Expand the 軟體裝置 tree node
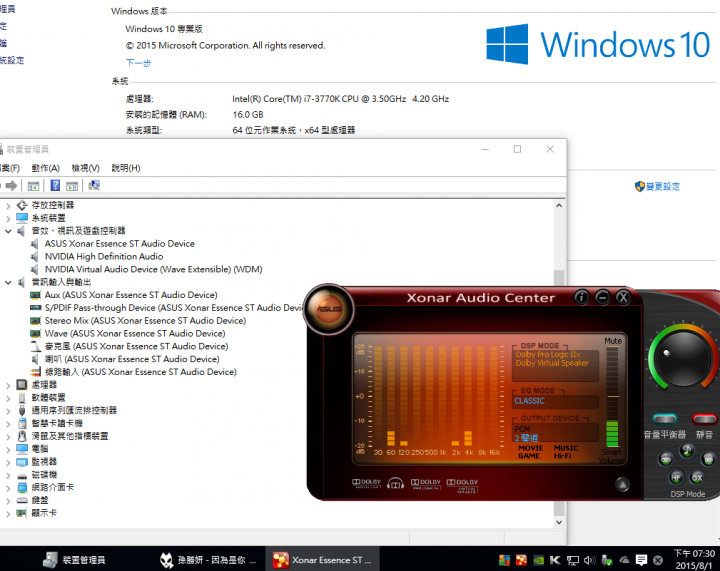This screenshot has width=720, height=571. (8, 398)
